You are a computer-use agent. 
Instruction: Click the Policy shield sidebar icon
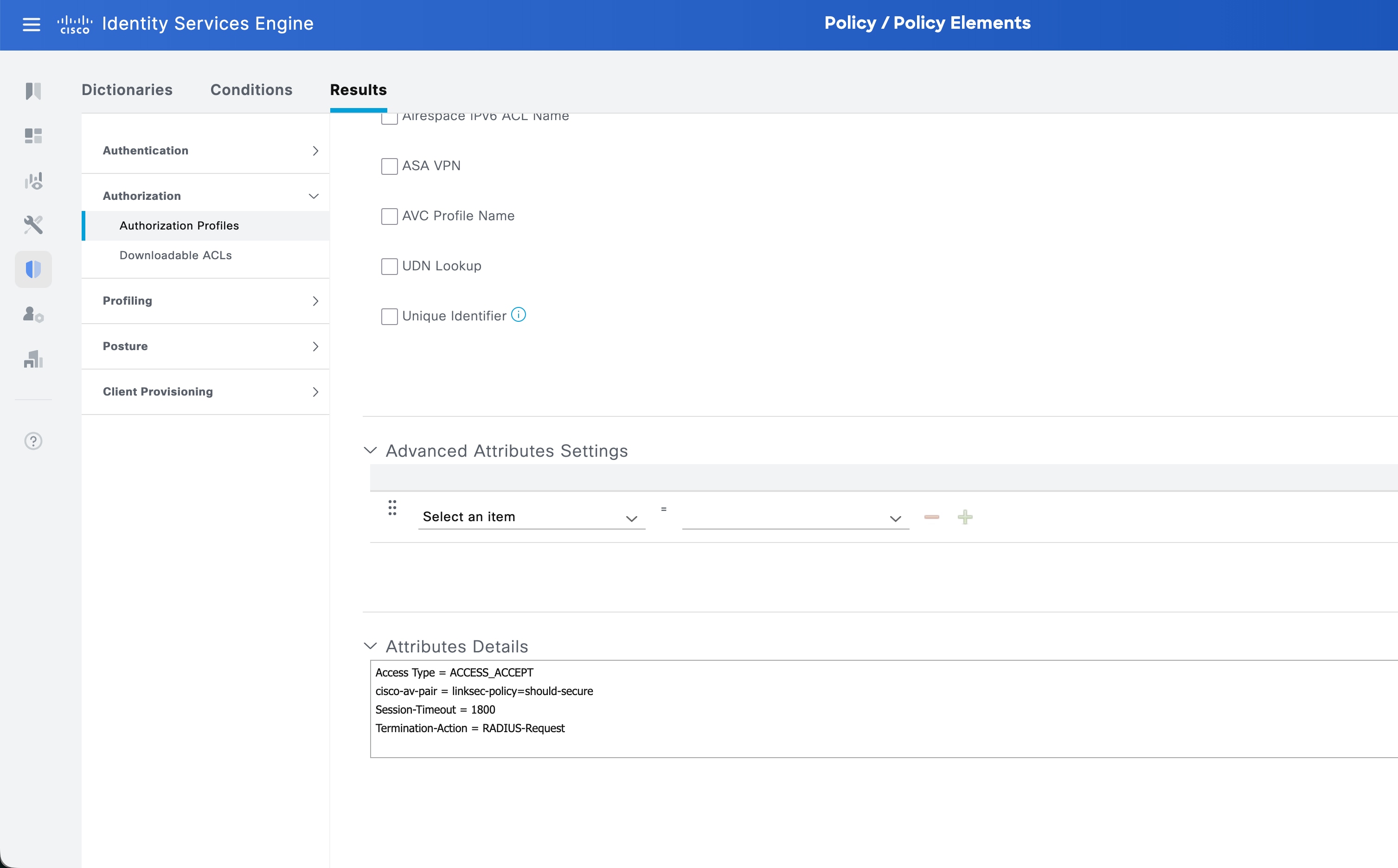pyautogui.click(x=33, y=269)
